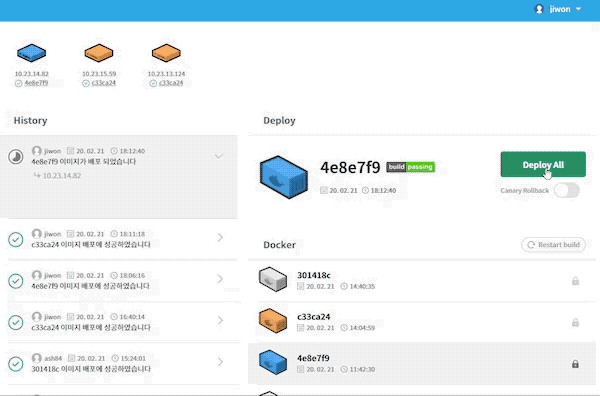
Task: Click the success check icon for 16:40:14 entry
Action: 16,322
